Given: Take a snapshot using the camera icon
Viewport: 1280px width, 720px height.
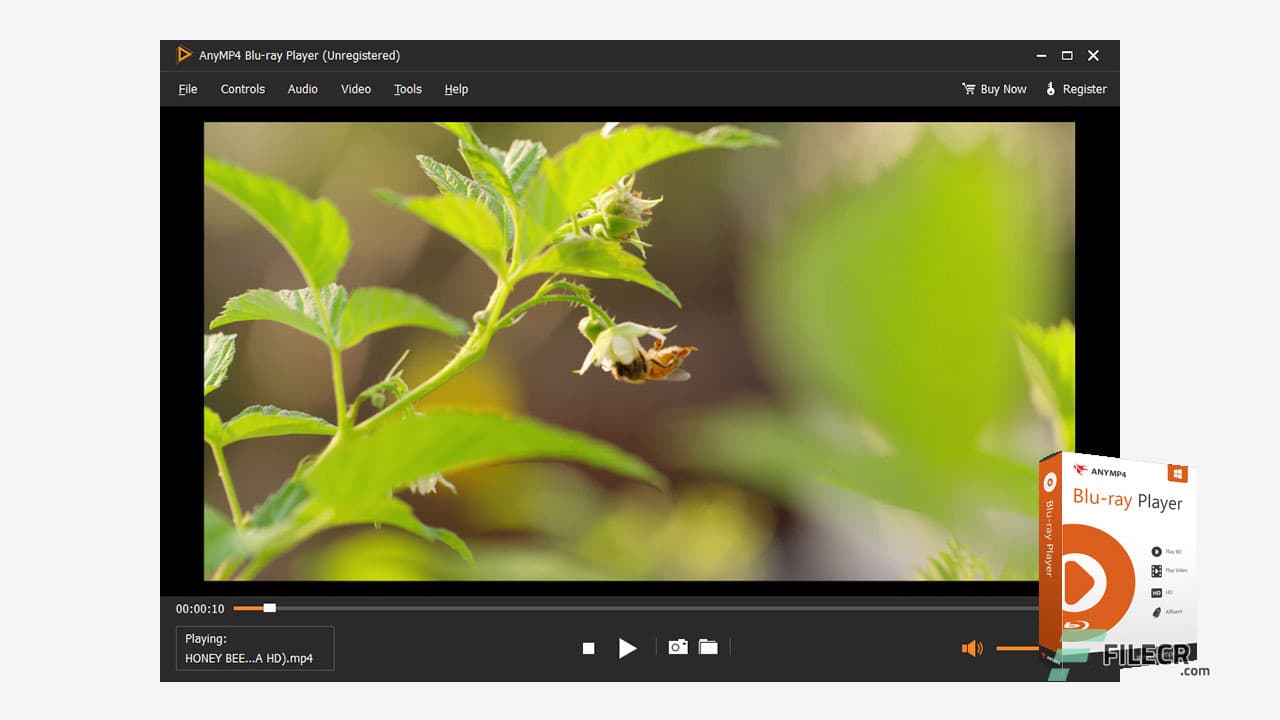Looking at the screenshot, I should click(678, 647).
